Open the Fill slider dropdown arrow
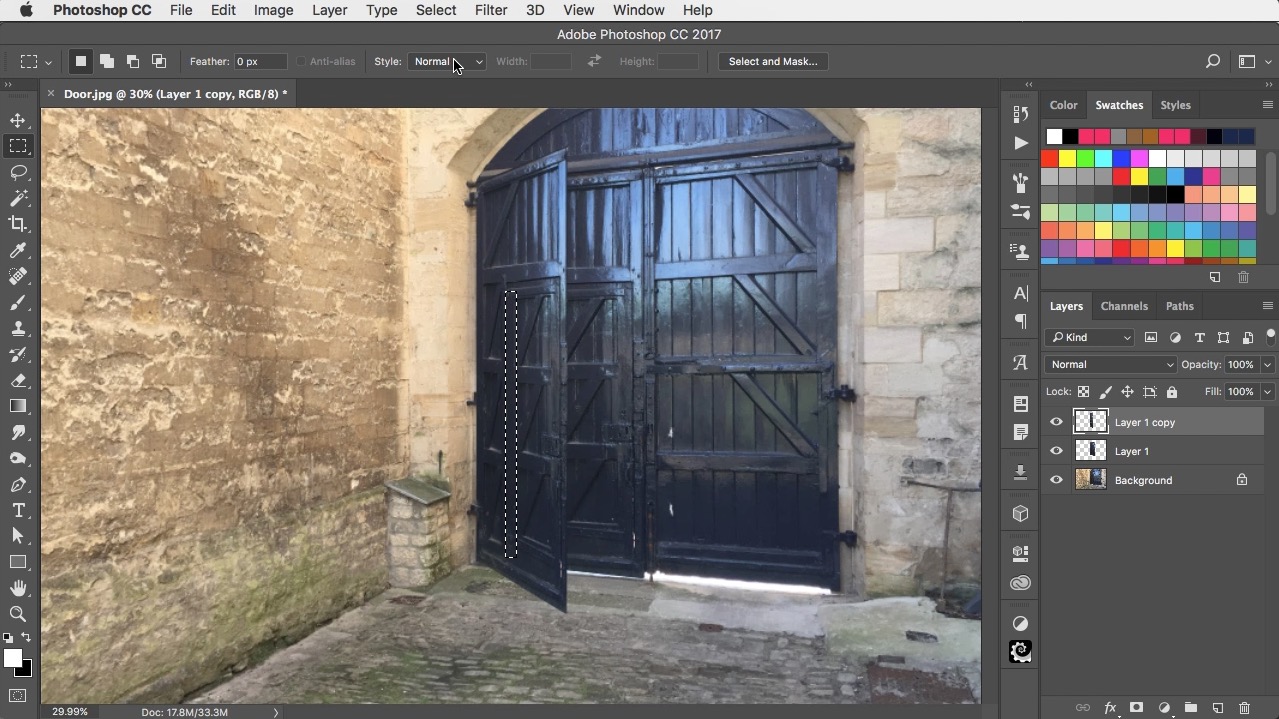Viewport: 1279px width, 719px height. [1267, 392]
